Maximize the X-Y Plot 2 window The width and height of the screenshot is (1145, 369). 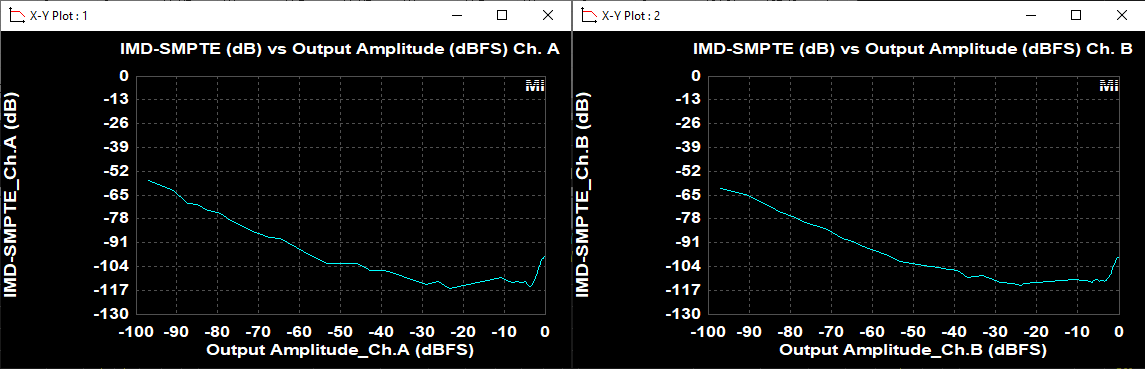point(1076,15)
